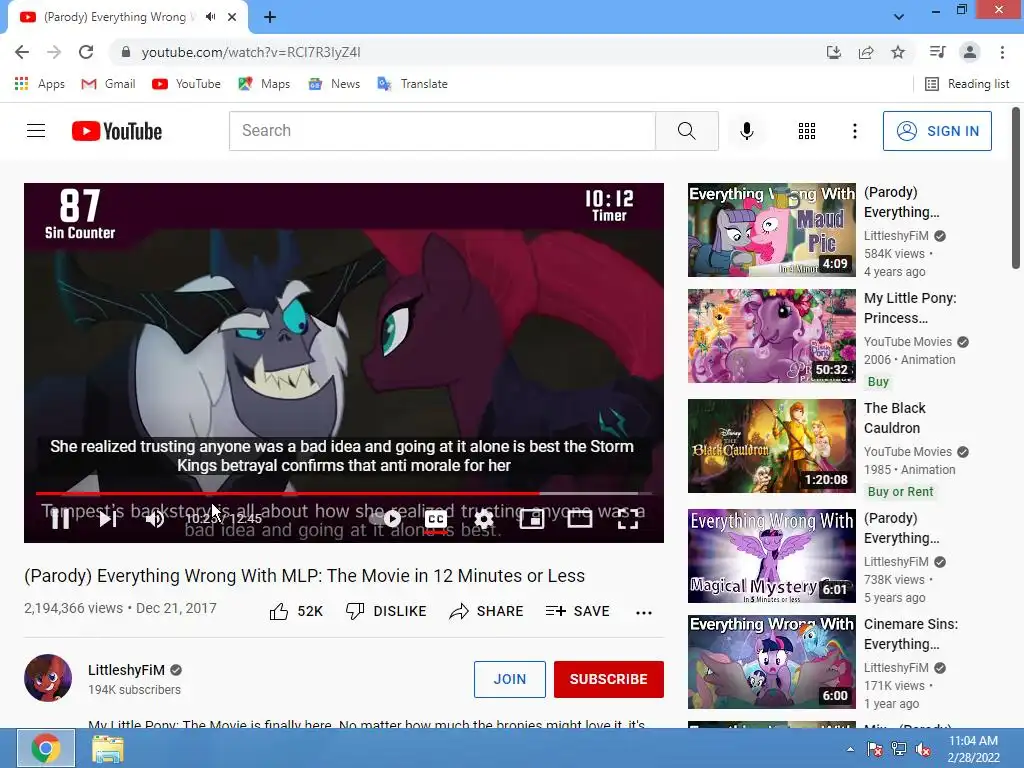
Task: Open the YouTube guide hamburger menu
Action: [x=36, y=131]
